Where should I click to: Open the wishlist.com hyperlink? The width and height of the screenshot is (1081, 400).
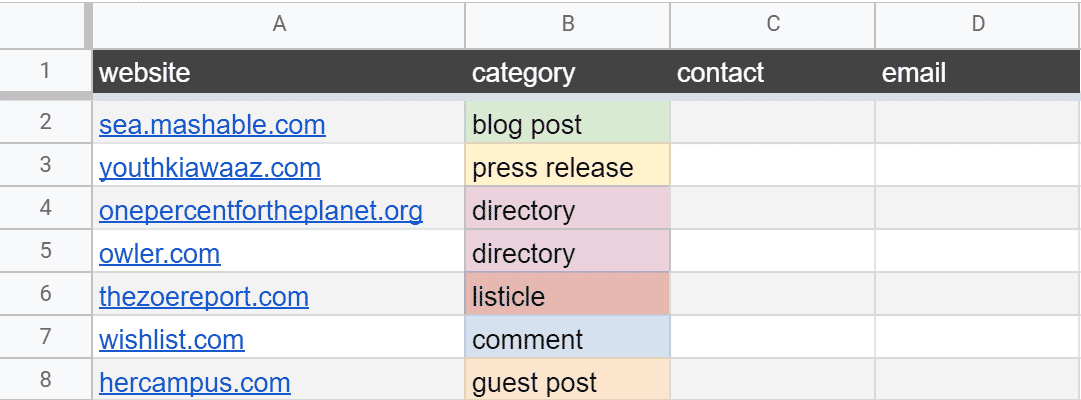click(171, 340)
